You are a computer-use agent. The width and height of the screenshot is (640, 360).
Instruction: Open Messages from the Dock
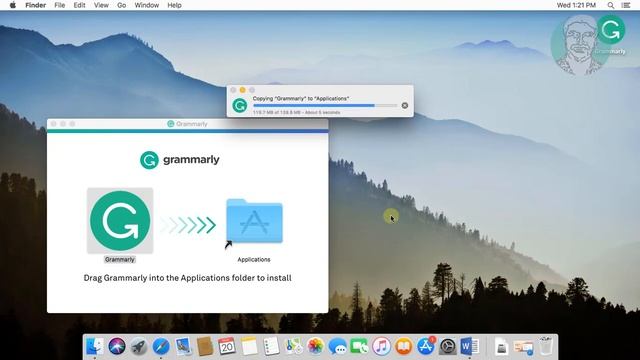(337, 347)
